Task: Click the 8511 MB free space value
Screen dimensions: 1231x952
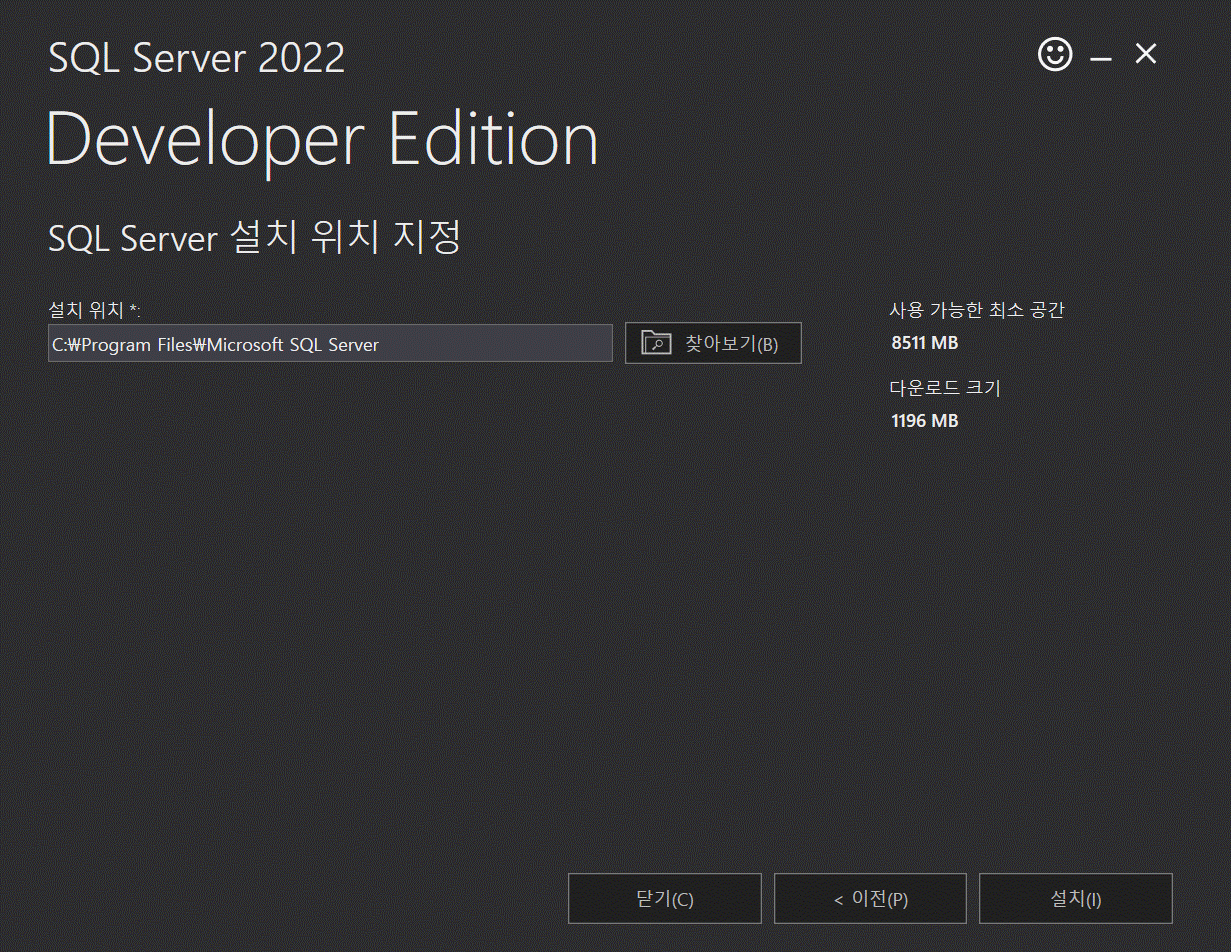Action: (x=924, y=343)
